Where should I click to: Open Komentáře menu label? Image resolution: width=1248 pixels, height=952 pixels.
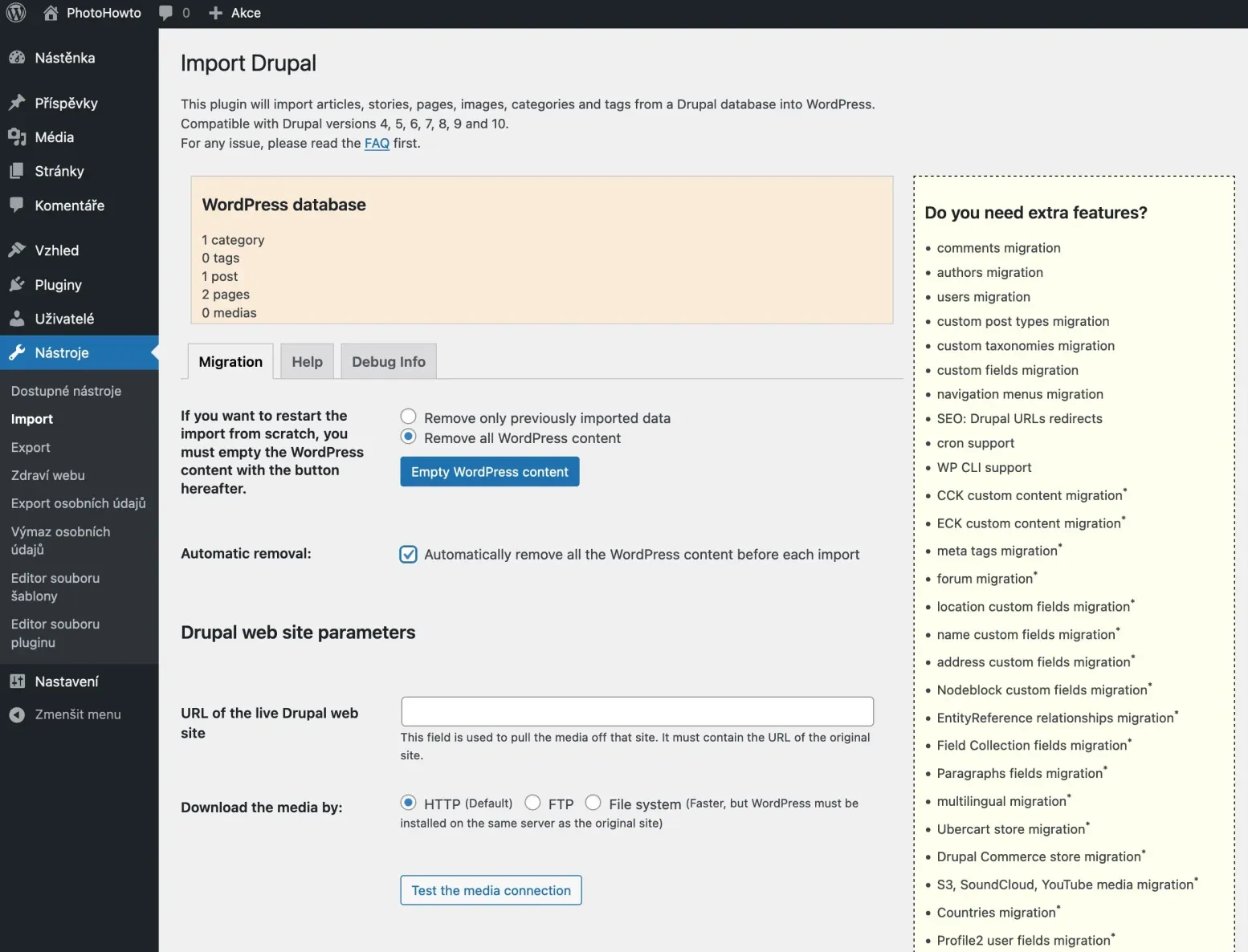tap(70, 205)
